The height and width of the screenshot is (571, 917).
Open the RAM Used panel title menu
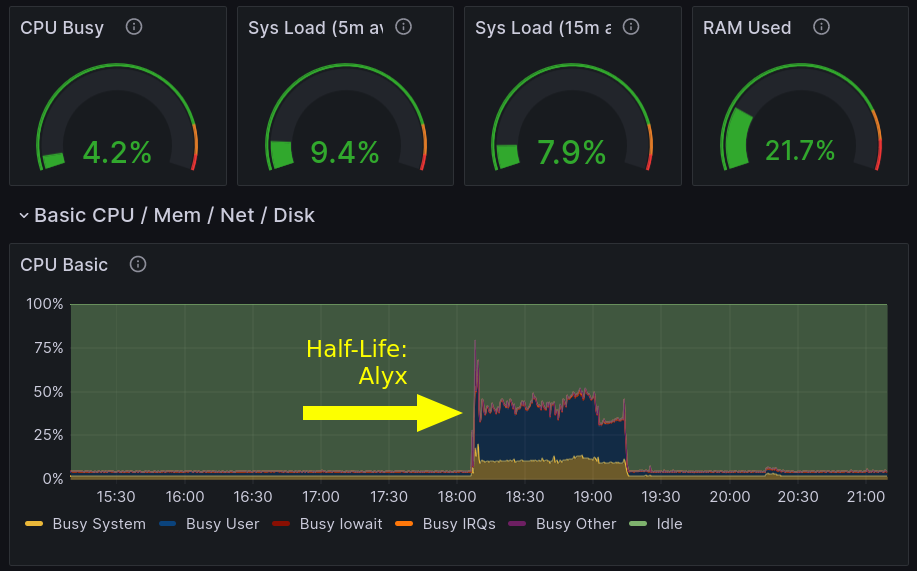pyautogui.click(x=747, y=28)
